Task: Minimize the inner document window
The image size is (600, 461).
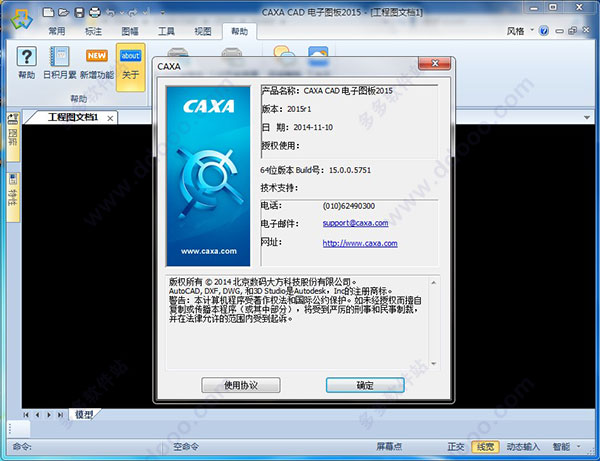Action: tap(559, 31)
